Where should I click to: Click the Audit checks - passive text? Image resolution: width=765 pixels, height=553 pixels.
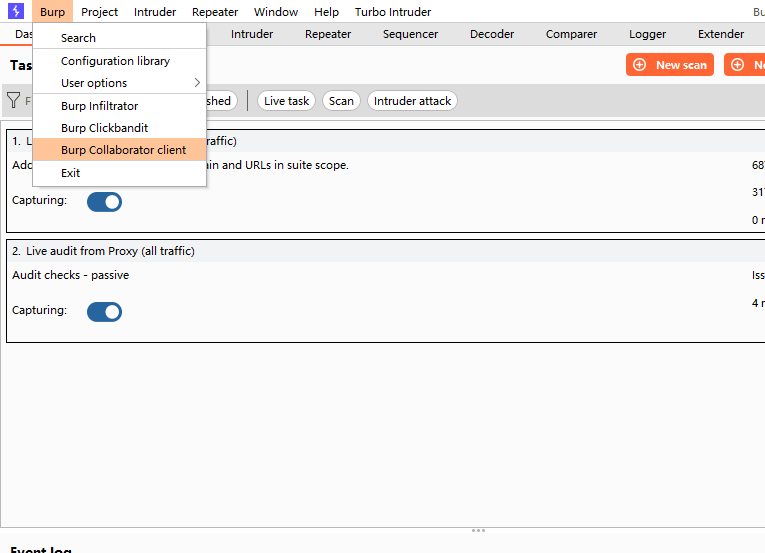[x=70, y=275]
